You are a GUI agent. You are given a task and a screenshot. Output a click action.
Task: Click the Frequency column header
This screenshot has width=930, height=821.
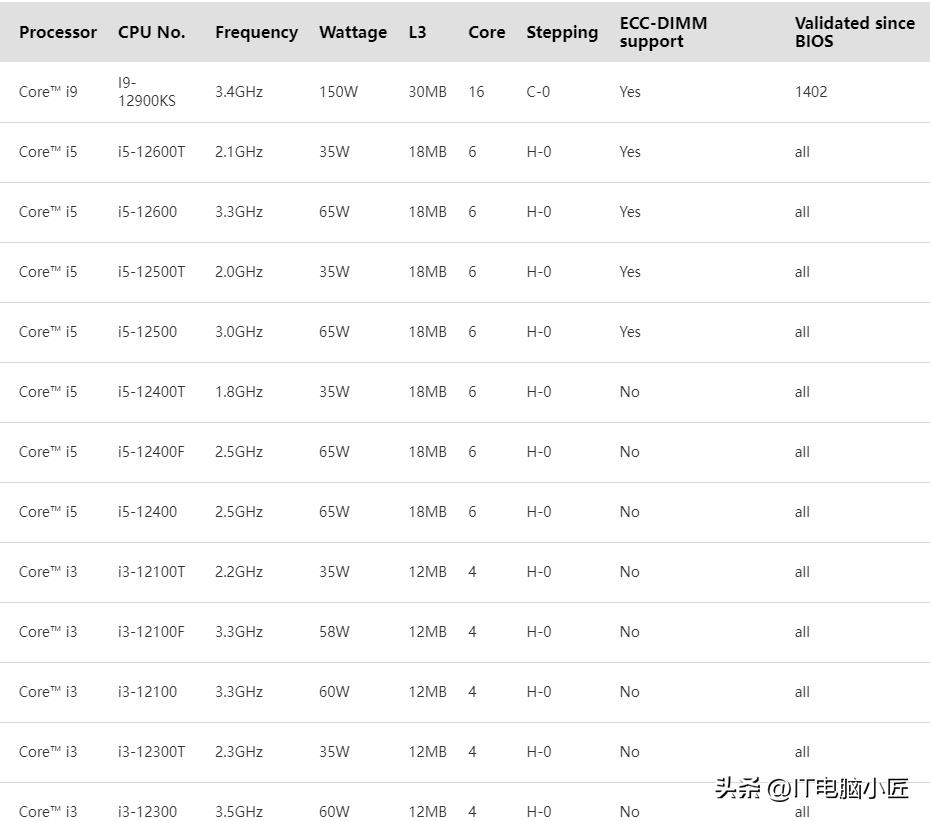tap(256, 33)
